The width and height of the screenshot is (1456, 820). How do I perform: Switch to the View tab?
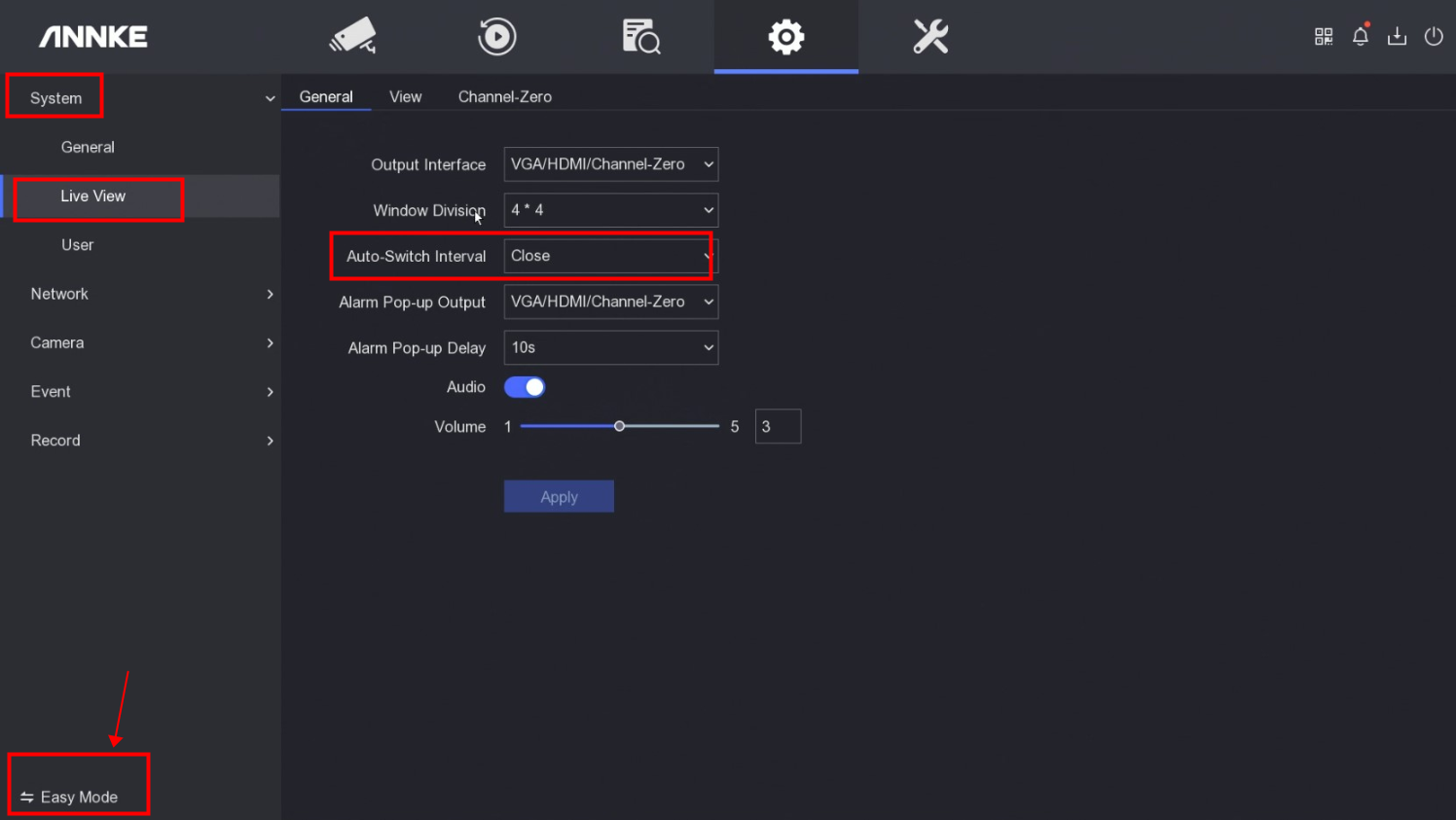[x=405, y=96]
